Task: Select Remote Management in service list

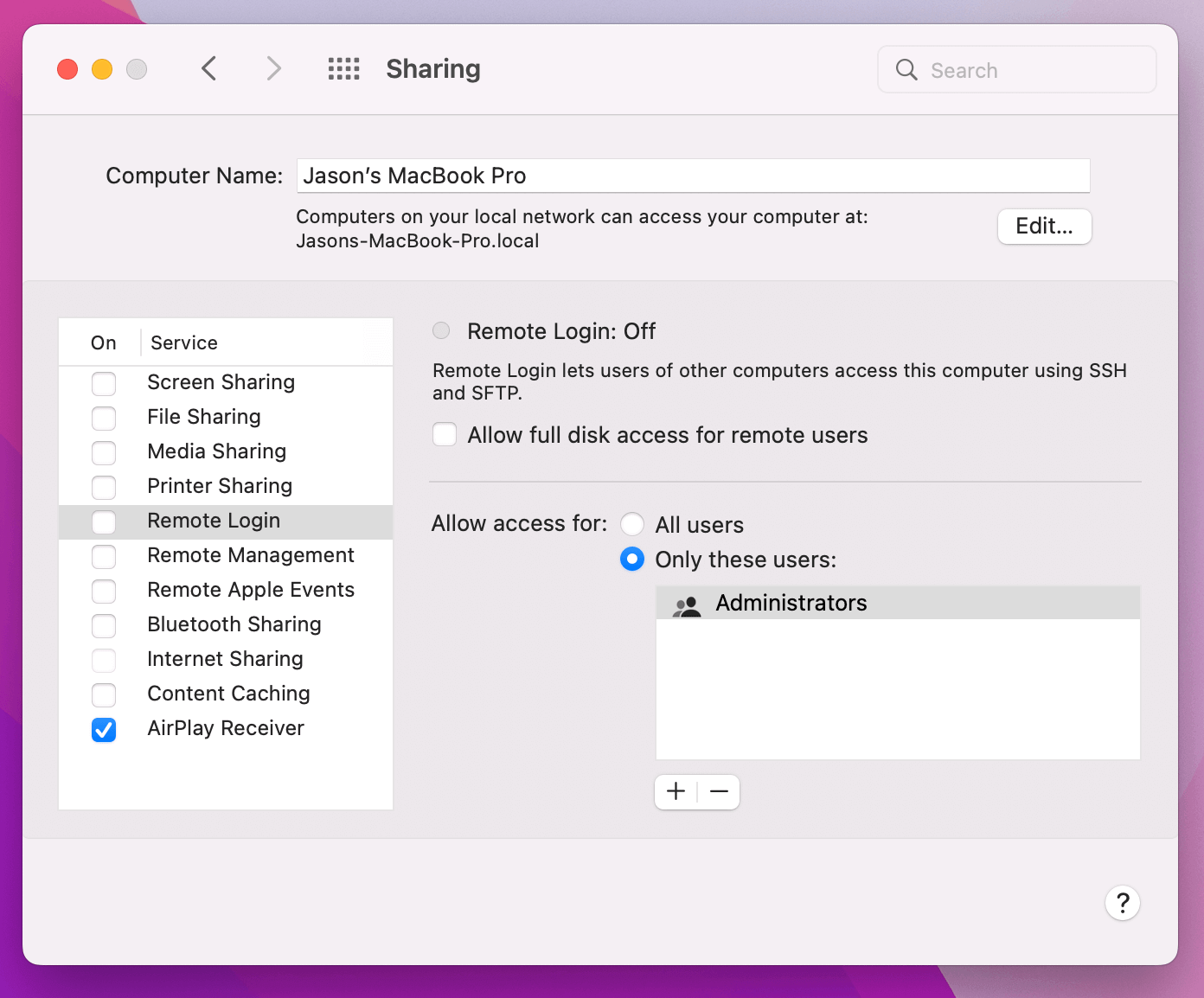Action: [250, 555]
